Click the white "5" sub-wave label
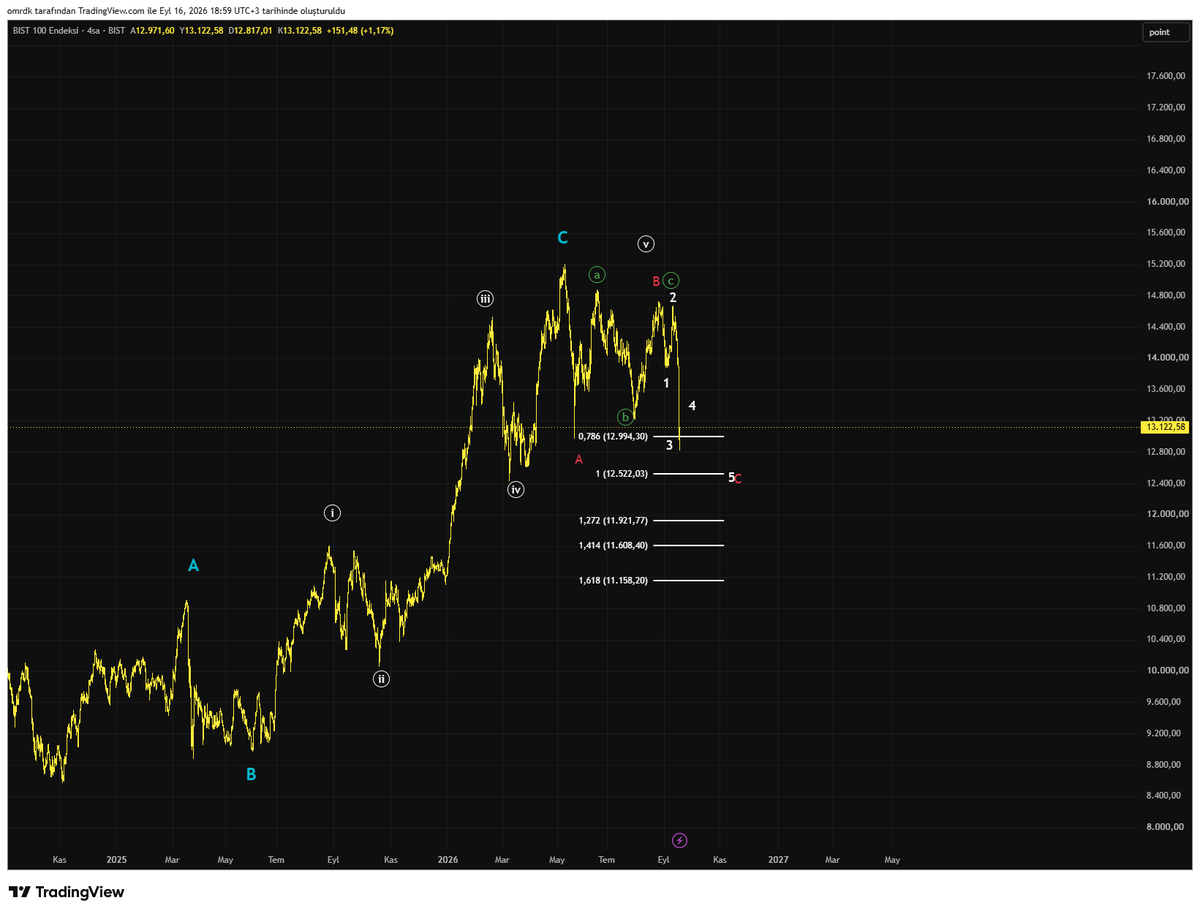The width and height of the screenshot is (1200, 914). [731, 477]
